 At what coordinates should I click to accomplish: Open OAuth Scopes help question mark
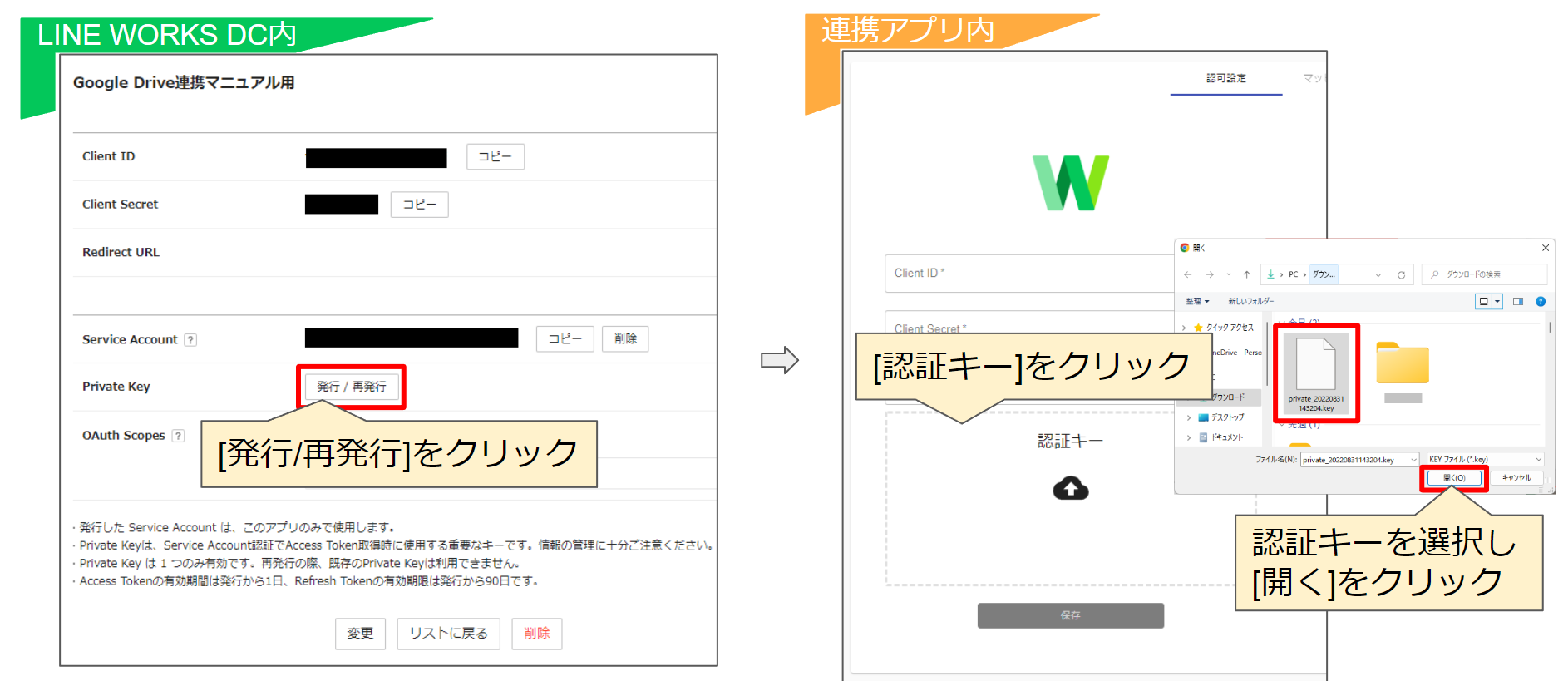click(178, 436)
